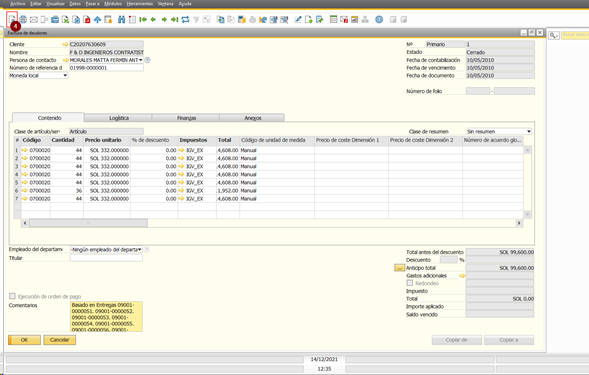Click the Precio unitario column header
The image size is (589, 375).
tap(107, 140)
